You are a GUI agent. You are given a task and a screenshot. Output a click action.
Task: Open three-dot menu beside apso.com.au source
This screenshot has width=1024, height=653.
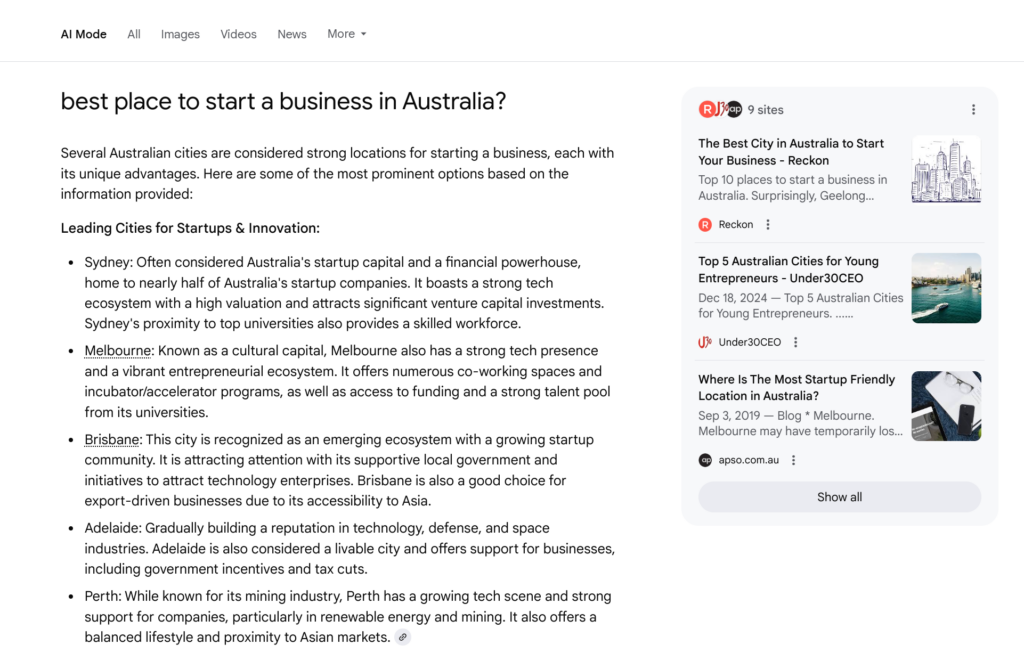click(793, 460)
